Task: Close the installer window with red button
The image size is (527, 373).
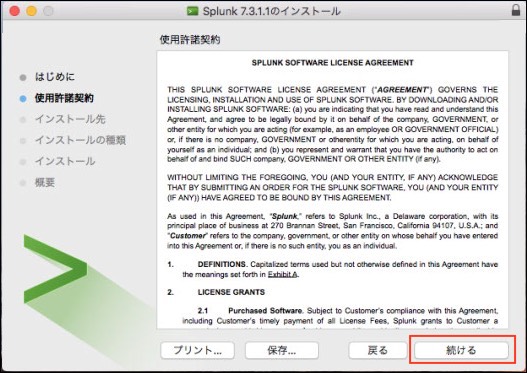Action: coord(14,11)
